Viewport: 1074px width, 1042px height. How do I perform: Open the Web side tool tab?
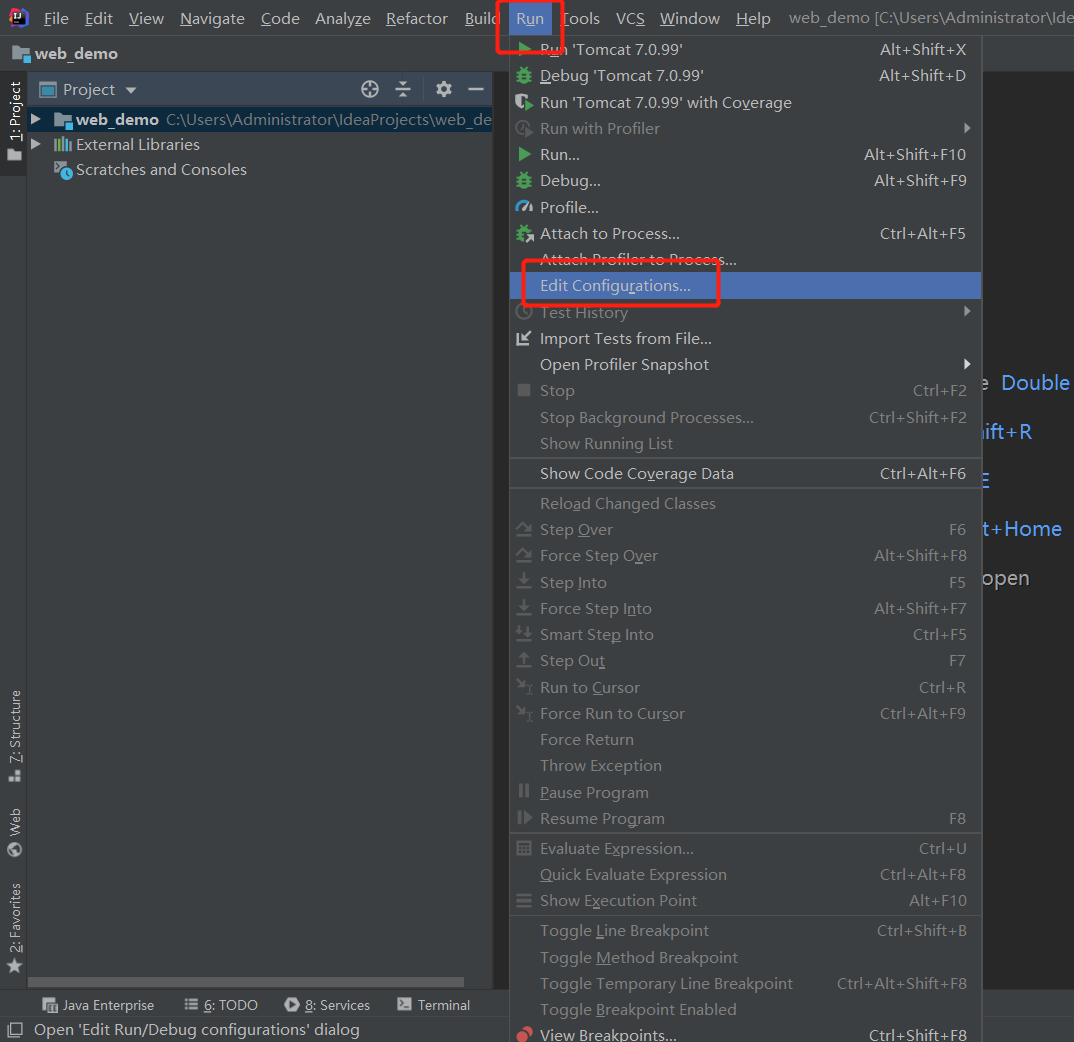[x=14, y=832]
